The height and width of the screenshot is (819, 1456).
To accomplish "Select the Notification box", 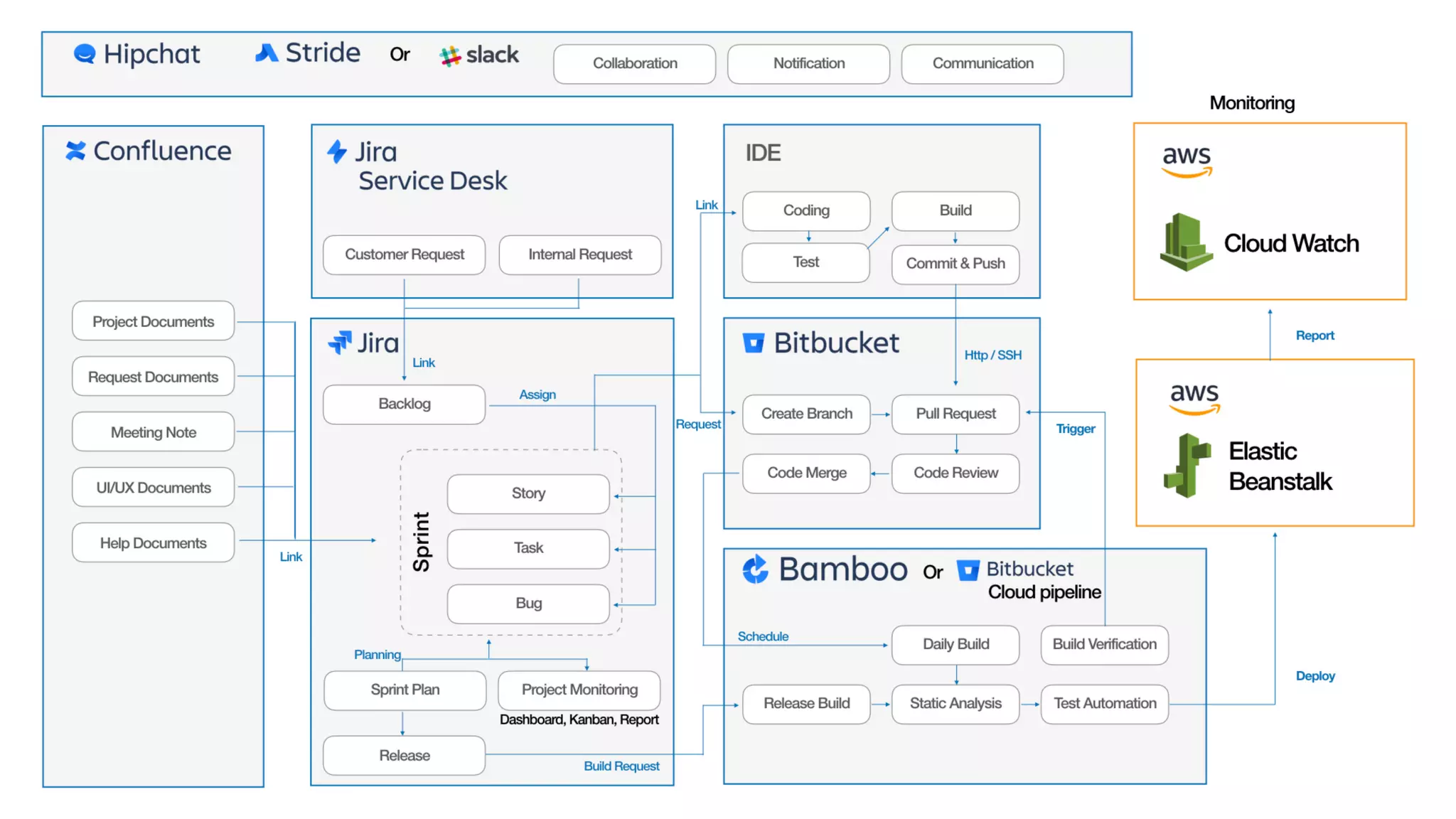I will (808, 64).
